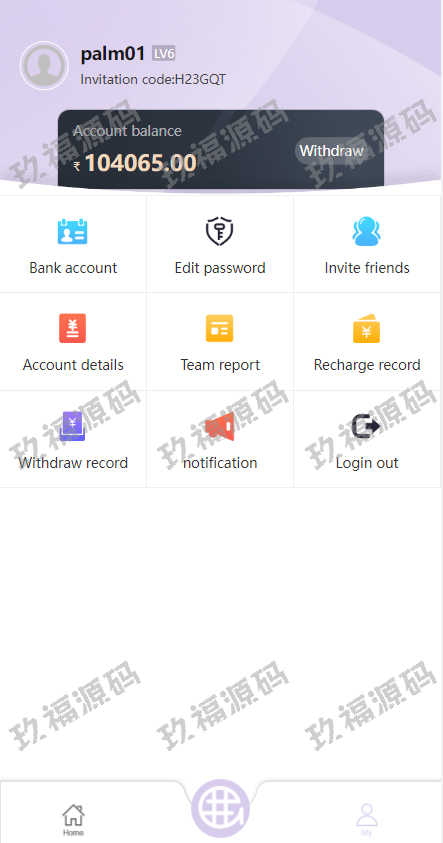443x843 pixels.
Task: Open the Recharge record wallet icon
Action: click(367, 328)
